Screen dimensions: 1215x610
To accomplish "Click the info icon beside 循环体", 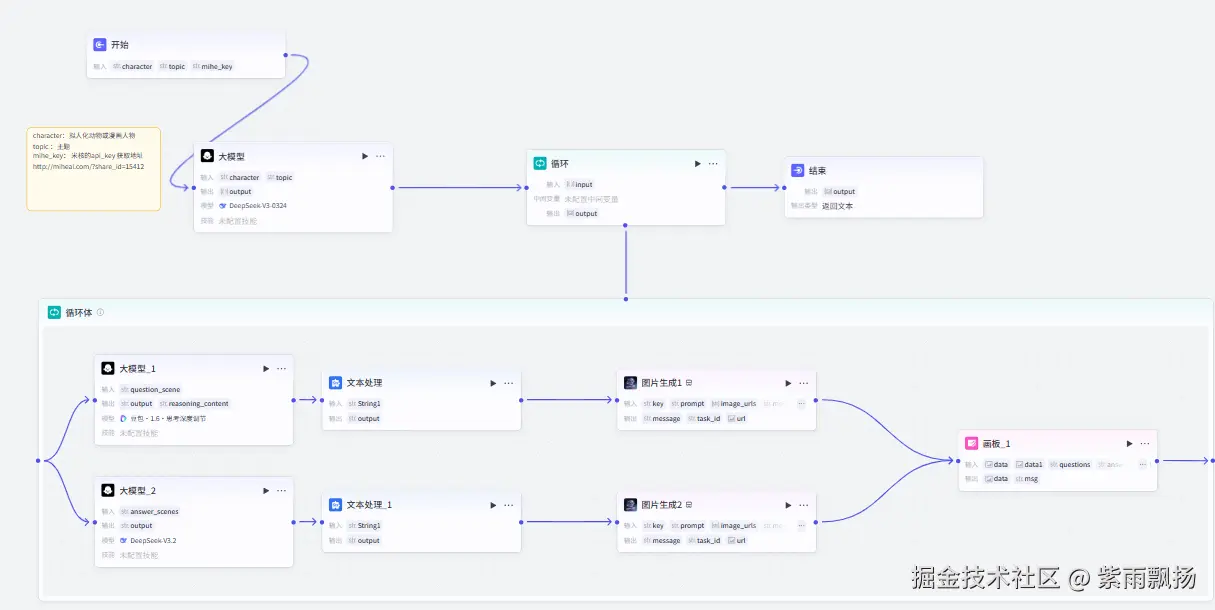I will 100,312.
